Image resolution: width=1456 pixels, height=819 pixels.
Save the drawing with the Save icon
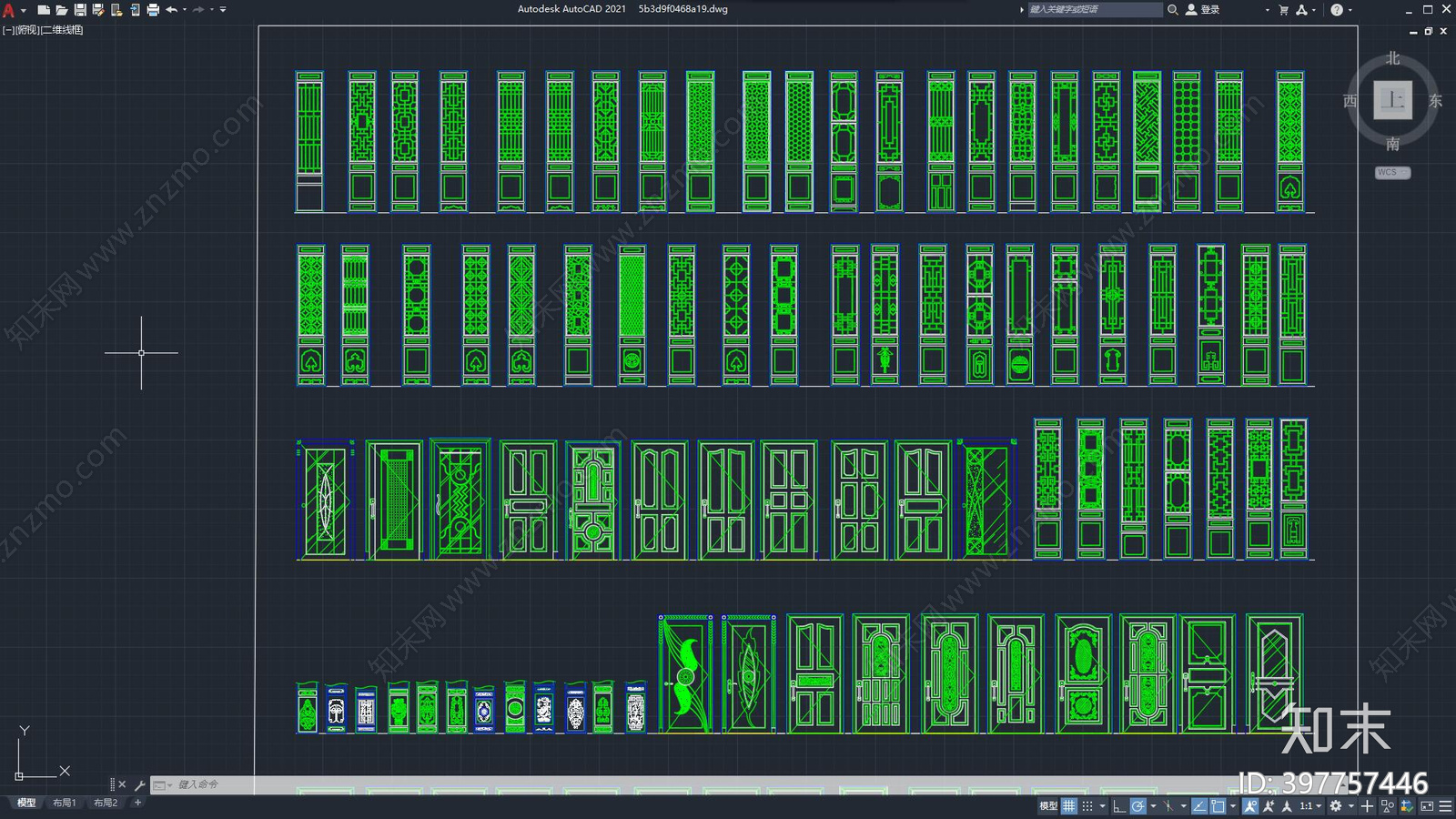[x=80, y=10]
